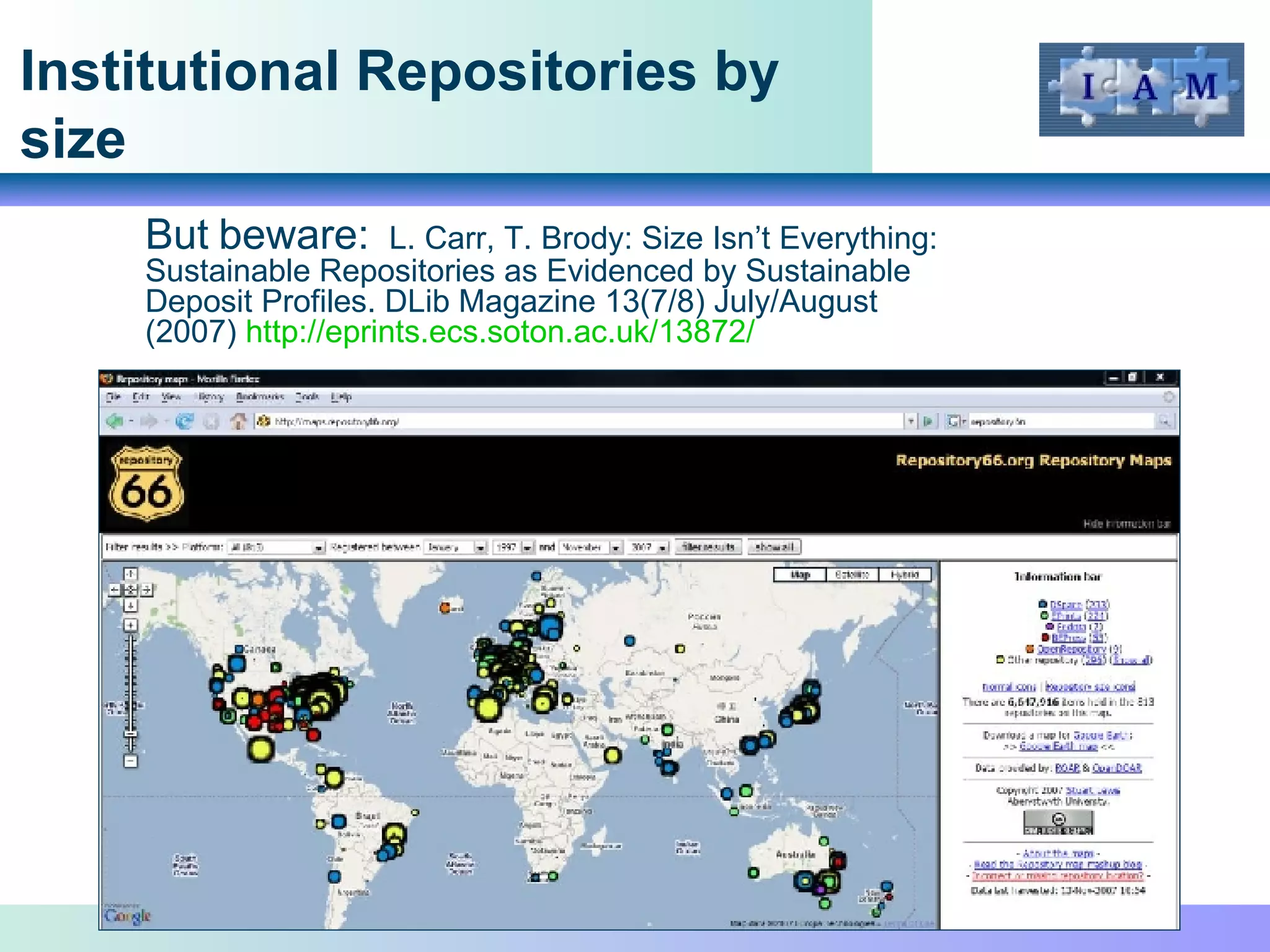Click the IAM puzzle logo on slide
The width and height of the screenshot is (1270, 952).
(1141, 89)
